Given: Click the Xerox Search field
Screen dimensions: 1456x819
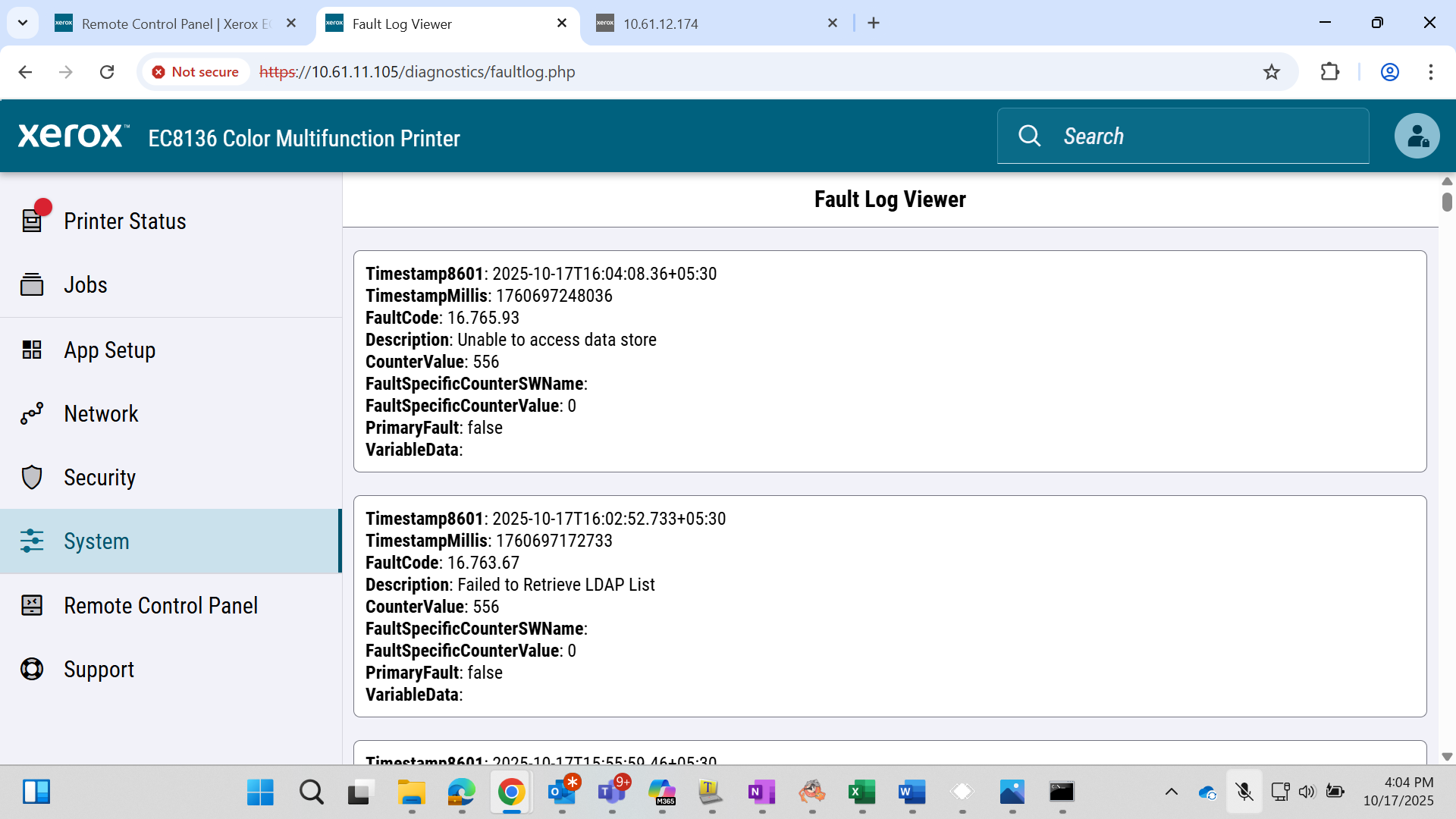Looking at the screenshot, I should point(1183,136).
